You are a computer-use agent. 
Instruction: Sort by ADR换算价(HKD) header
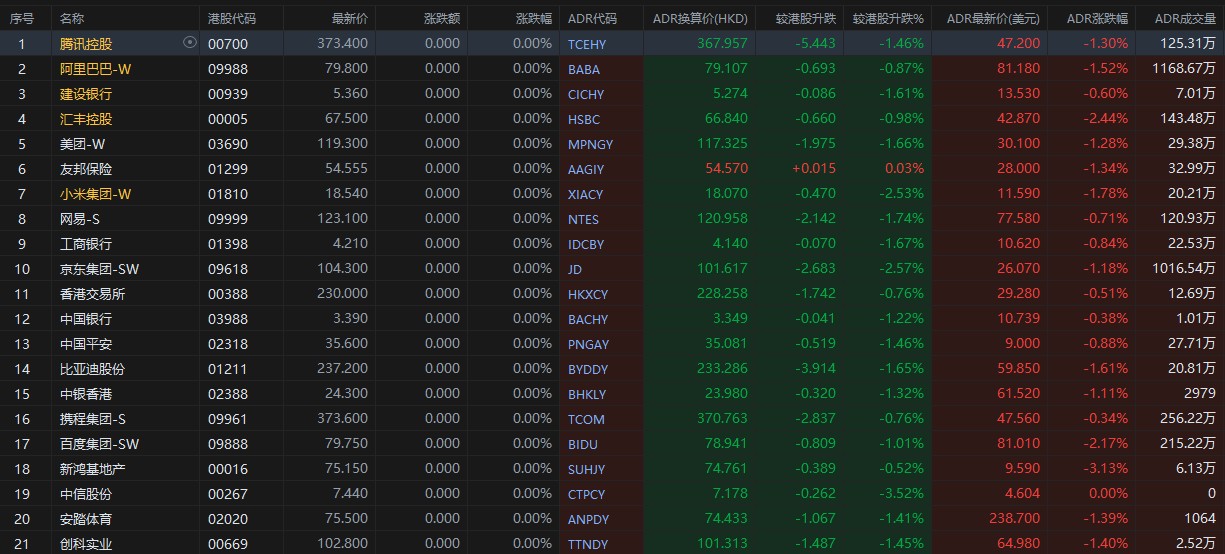699,18
